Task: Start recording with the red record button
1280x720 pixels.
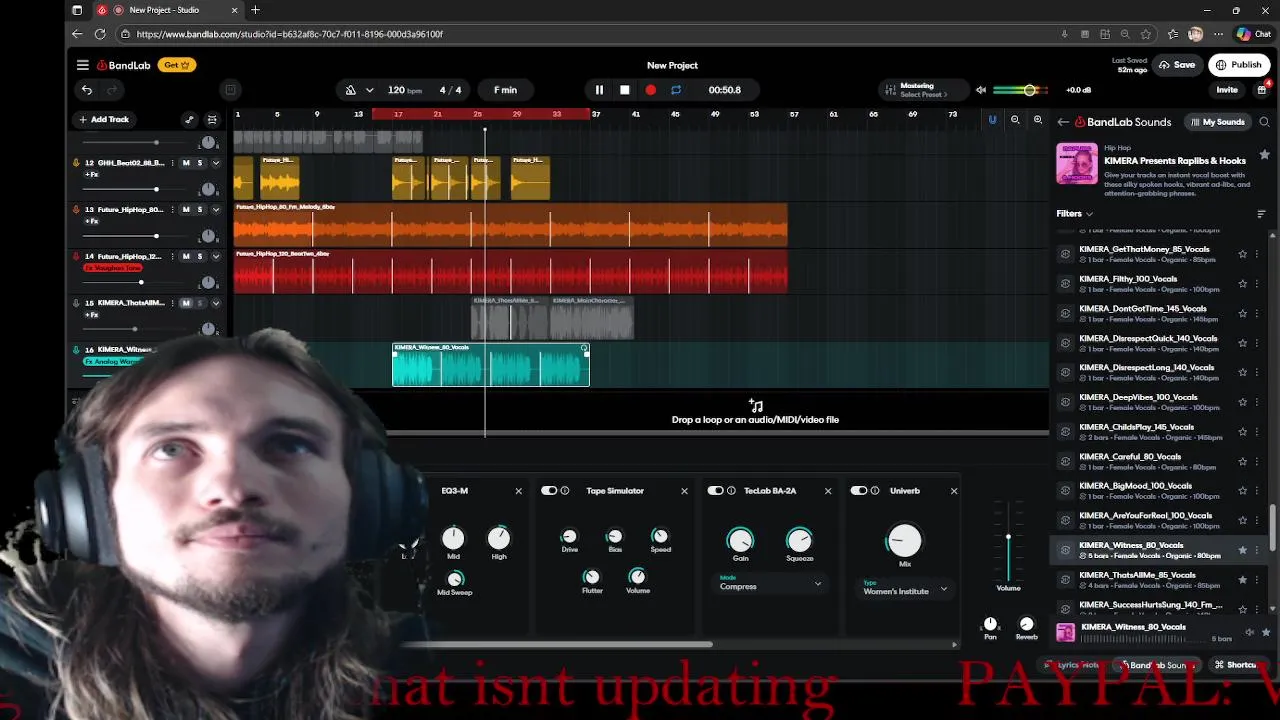Action: tap(651, 90)
